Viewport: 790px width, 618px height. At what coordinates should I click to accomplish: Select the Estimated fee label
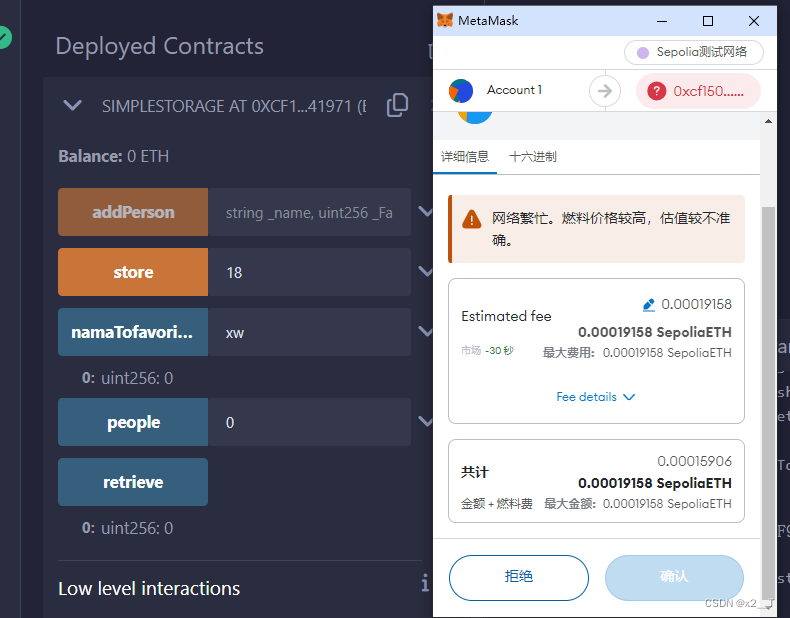(x=506, y=316)
